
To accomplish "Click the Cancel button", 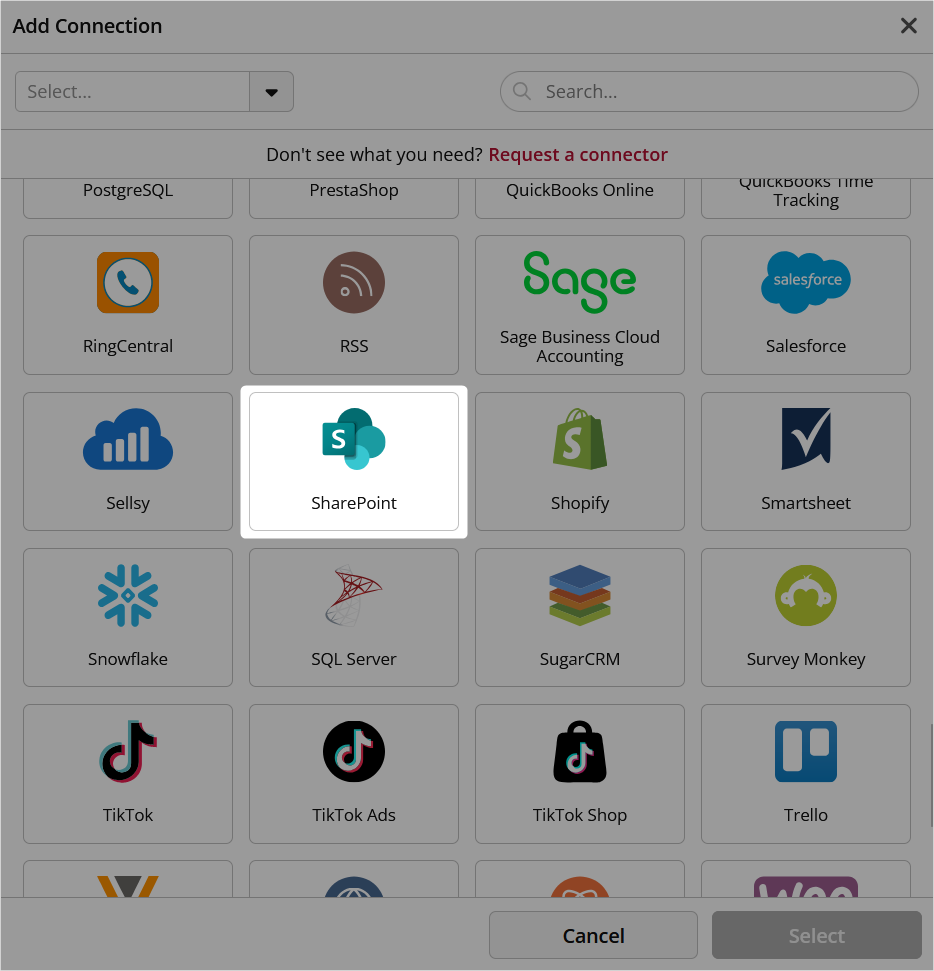I will (x=593, y=935).
